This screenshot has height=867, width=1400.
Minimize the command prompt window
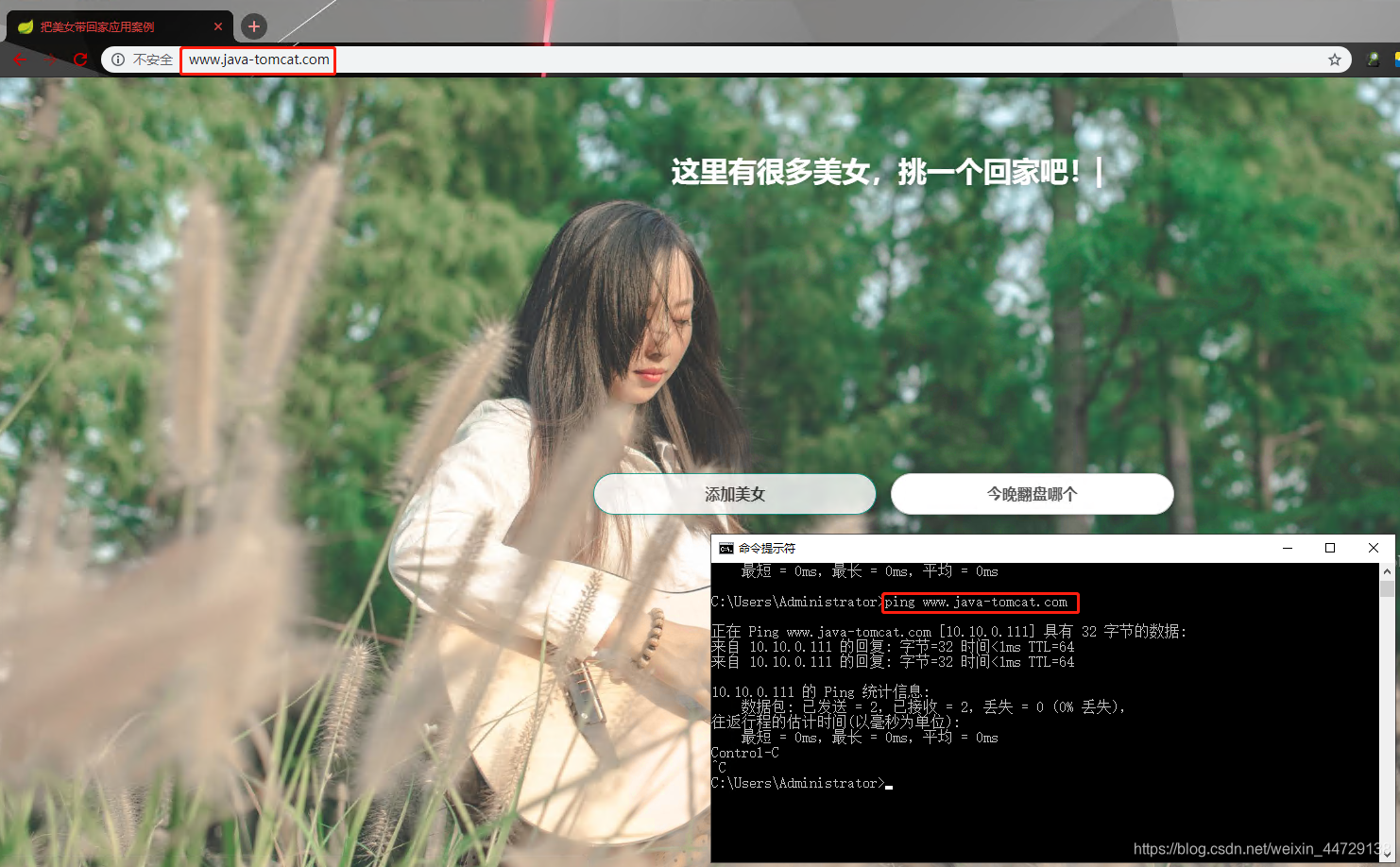[1287, 548]
